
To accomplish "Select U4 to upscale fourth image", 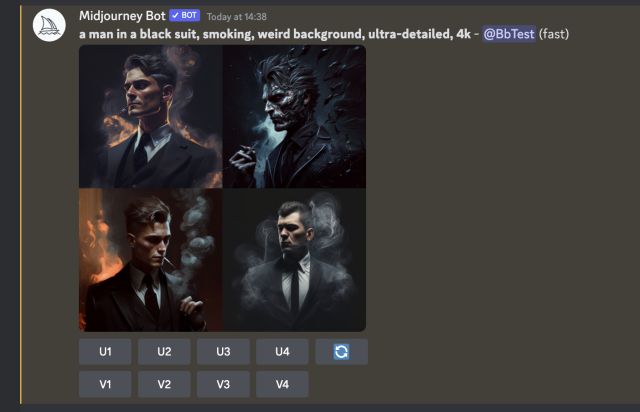I will pyautogui.click(x=282, y=352).
